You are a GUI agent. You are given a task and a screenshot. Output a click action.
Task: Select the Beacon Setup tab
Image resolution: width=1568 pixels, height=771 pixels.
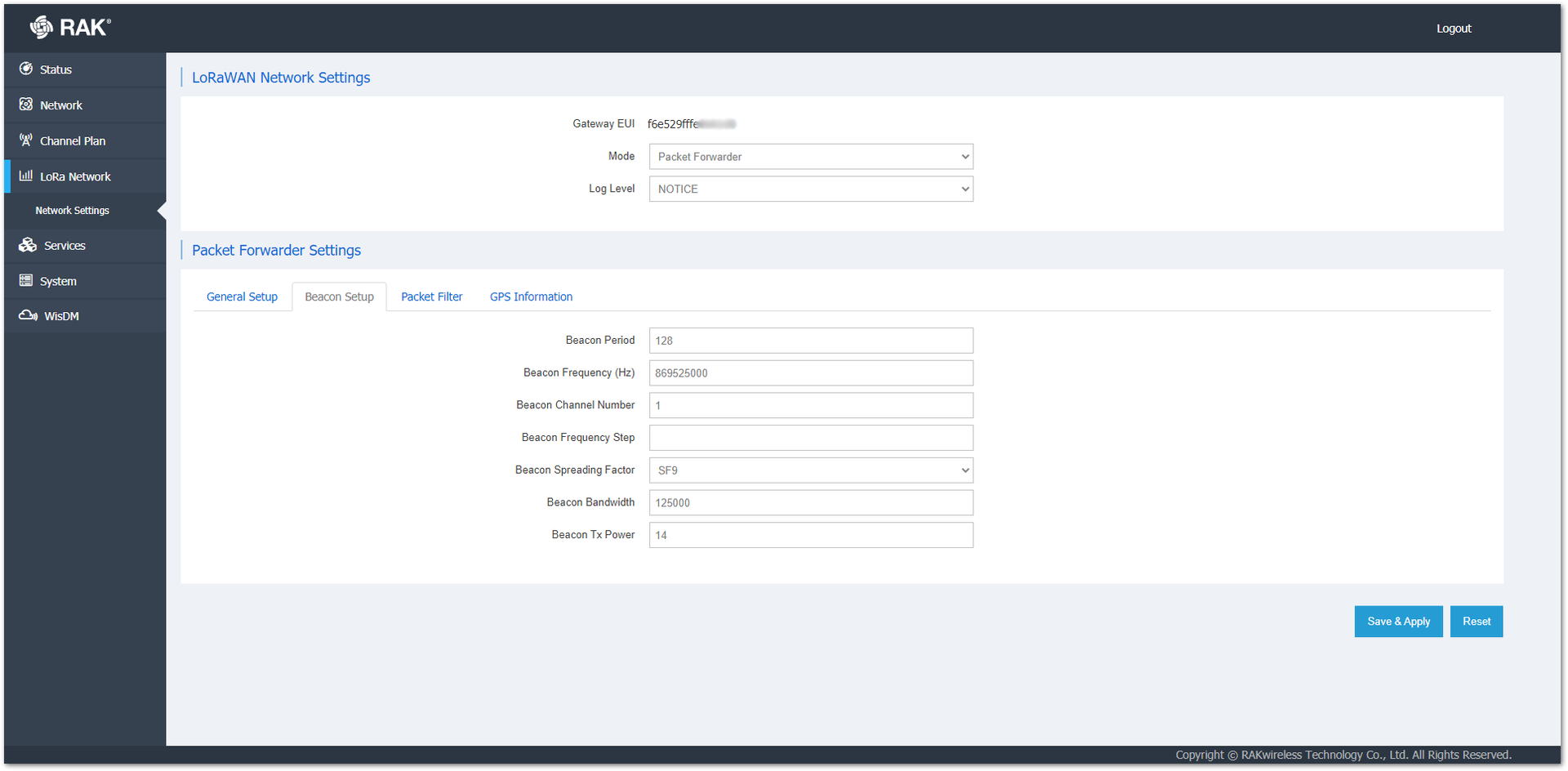(339, 296)
